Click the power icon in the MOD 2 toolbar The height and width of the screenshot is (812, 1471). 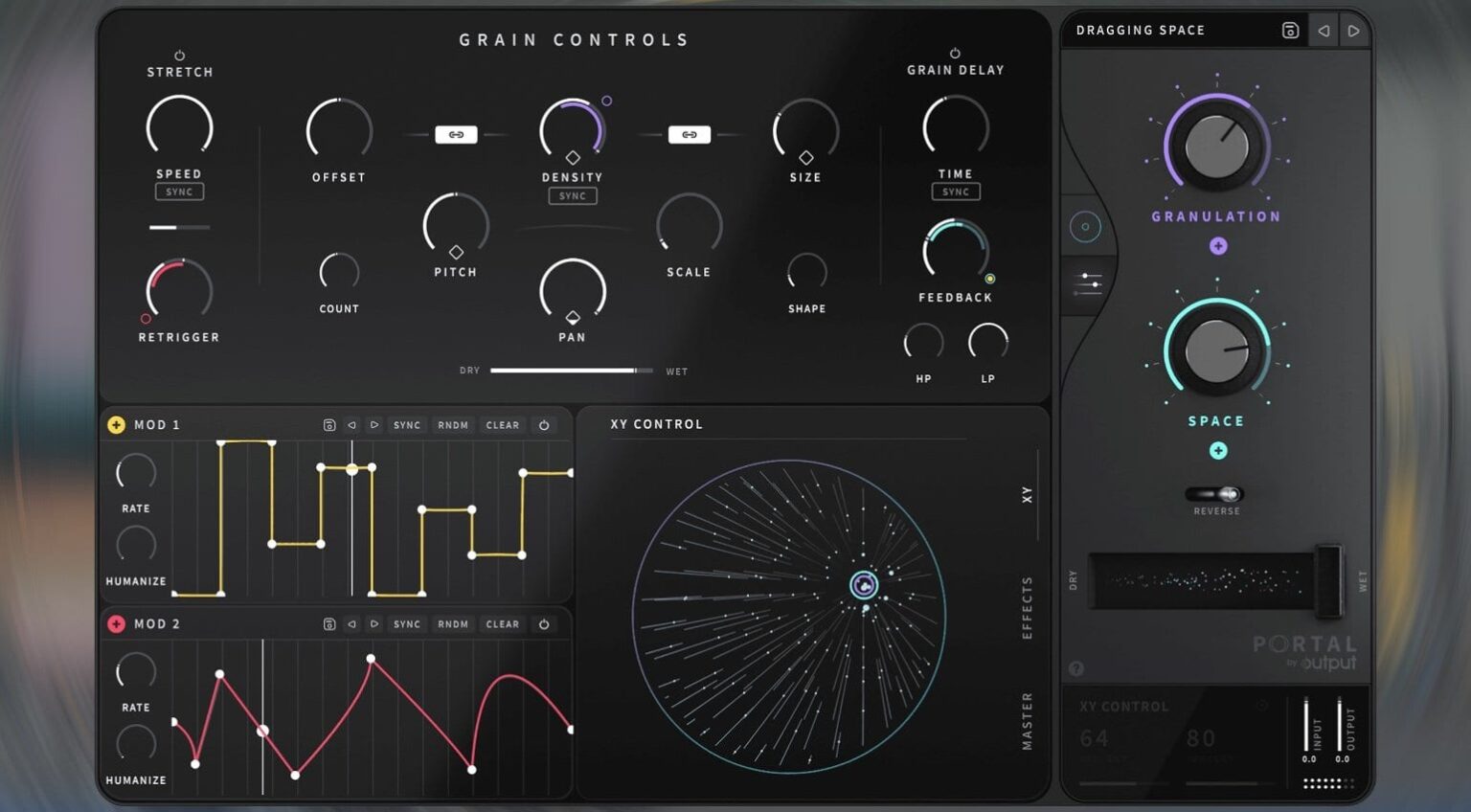coord(544,623)
